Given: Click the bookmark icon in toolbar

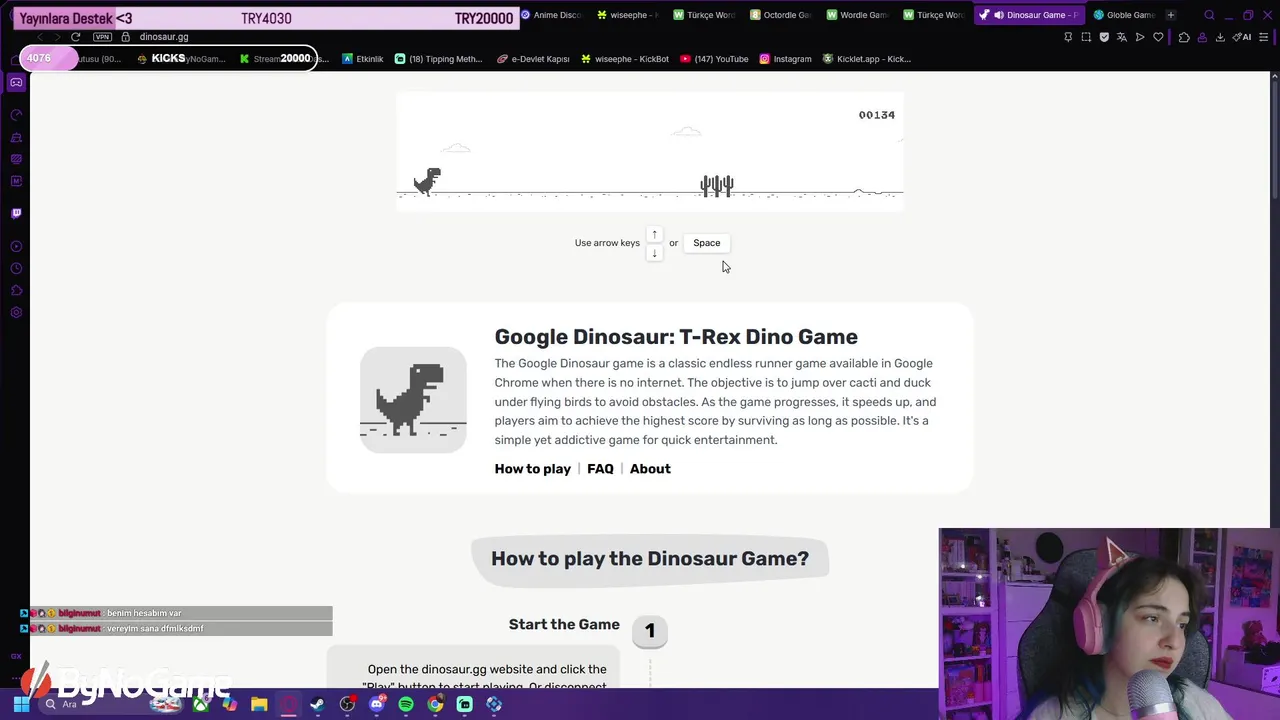Looking at the screenshot, I should click(x=1068, y=37).
